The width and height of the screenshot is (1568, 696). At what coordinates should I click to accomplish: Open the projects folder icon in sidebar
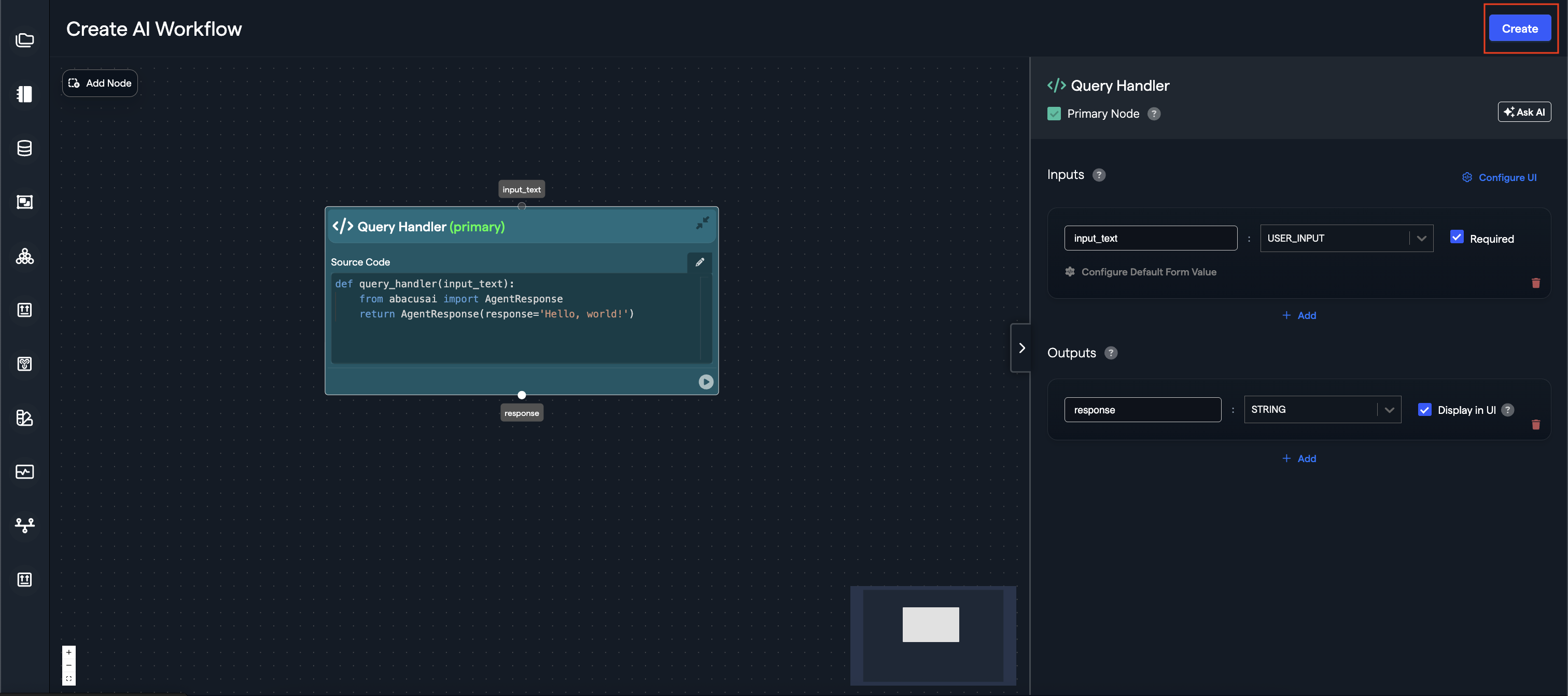click(24, 40)
